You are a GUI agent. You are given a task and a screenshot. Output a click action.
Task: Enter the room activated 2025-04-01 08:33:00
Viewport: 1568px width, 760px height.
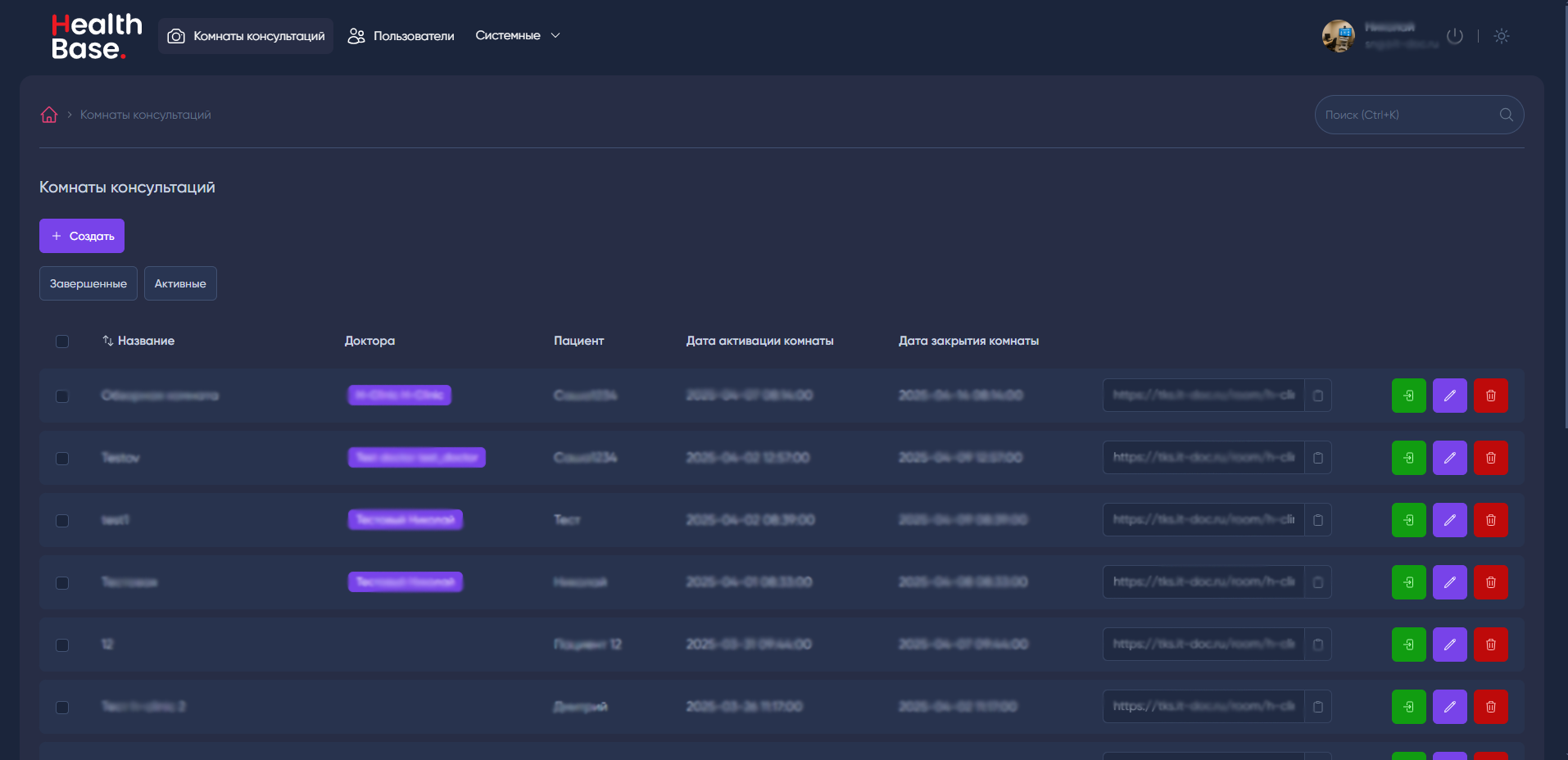[1409, 582]
